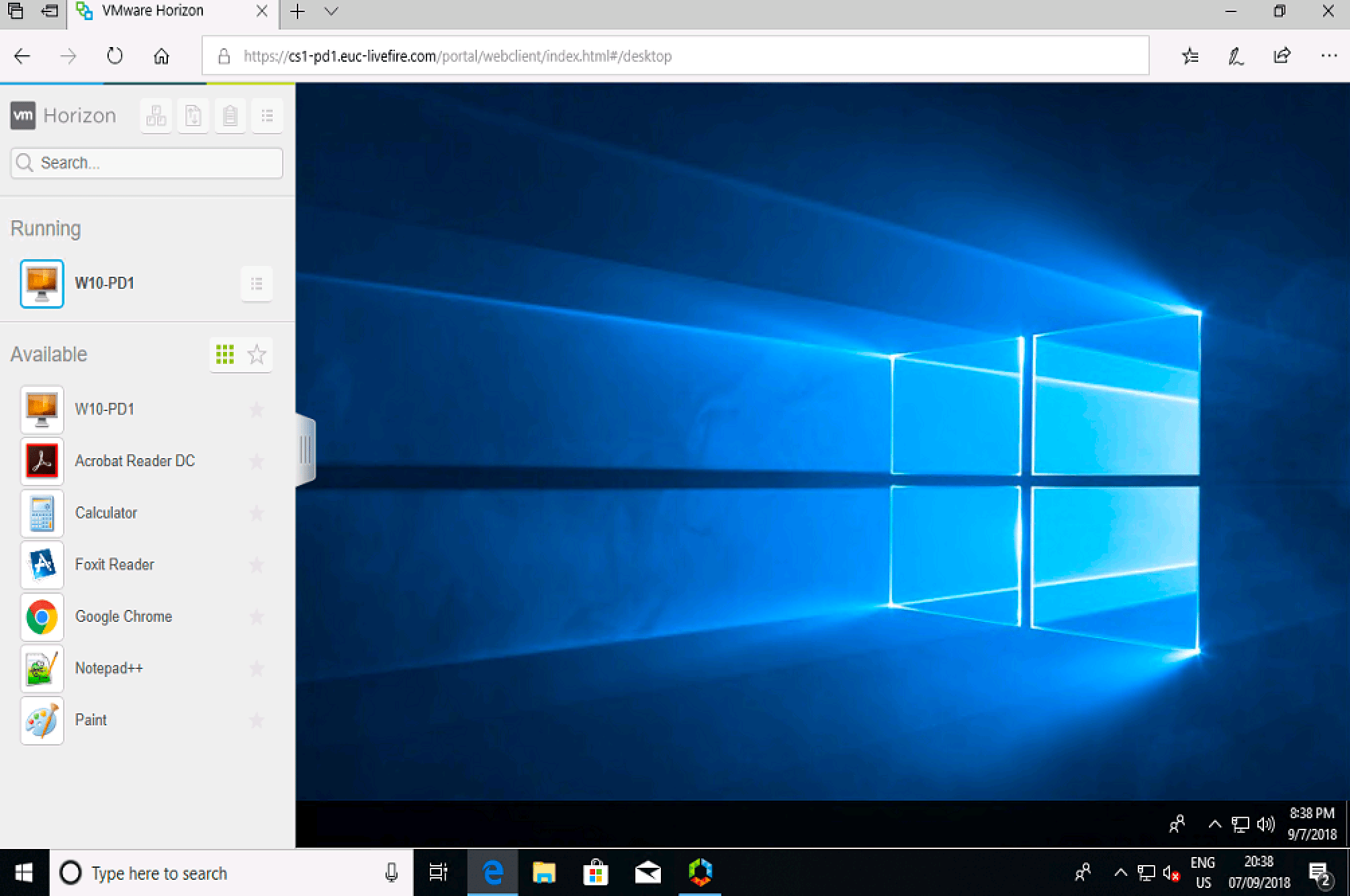The height and width of the screenshot is (896, 1350).
Task: Click the Cortana microphone icon
Action: pos(392,873)
